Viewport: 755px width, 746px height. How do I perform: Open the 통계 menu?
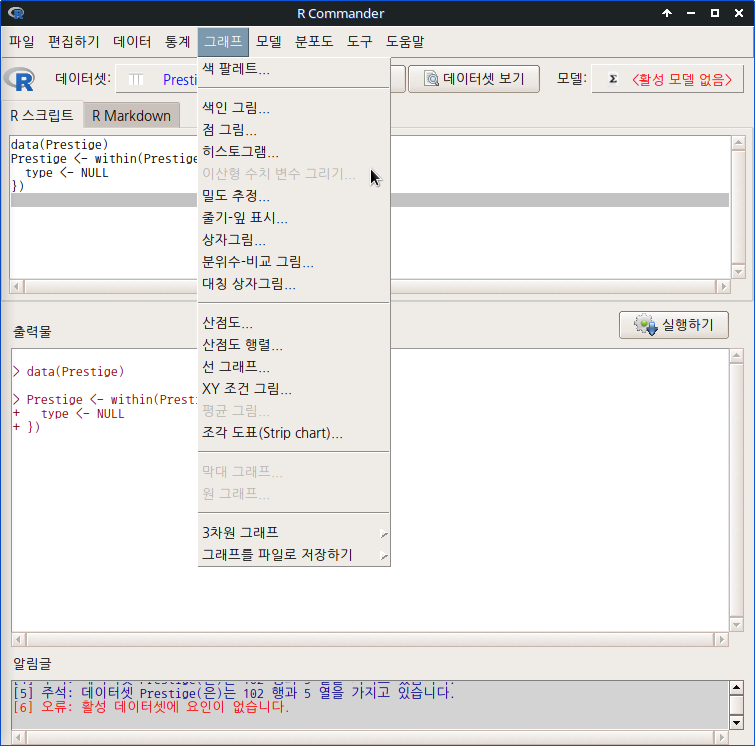[178, 41]
